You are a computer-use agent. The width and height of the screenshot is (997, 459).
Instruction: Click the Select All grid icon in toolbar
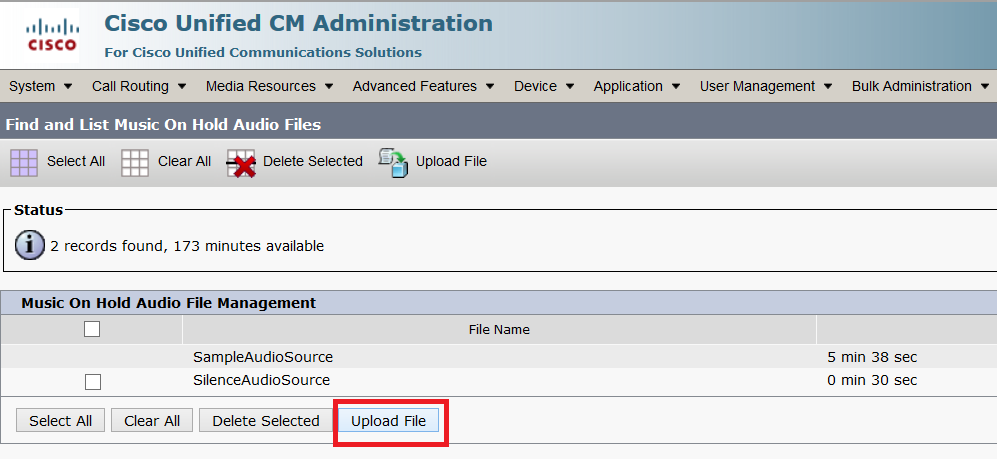coord(24,163)
